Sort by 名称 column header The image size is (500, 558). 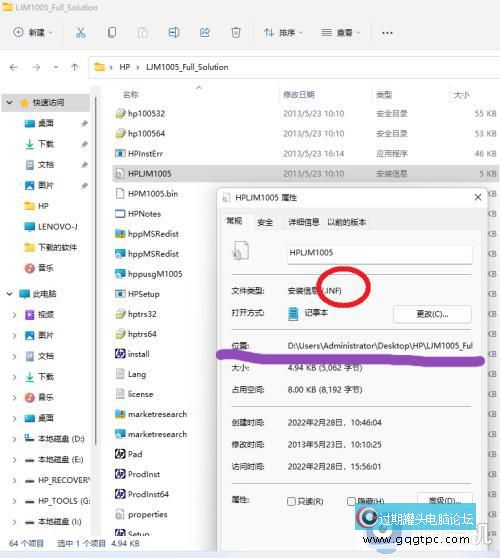(x=130, y=95)
